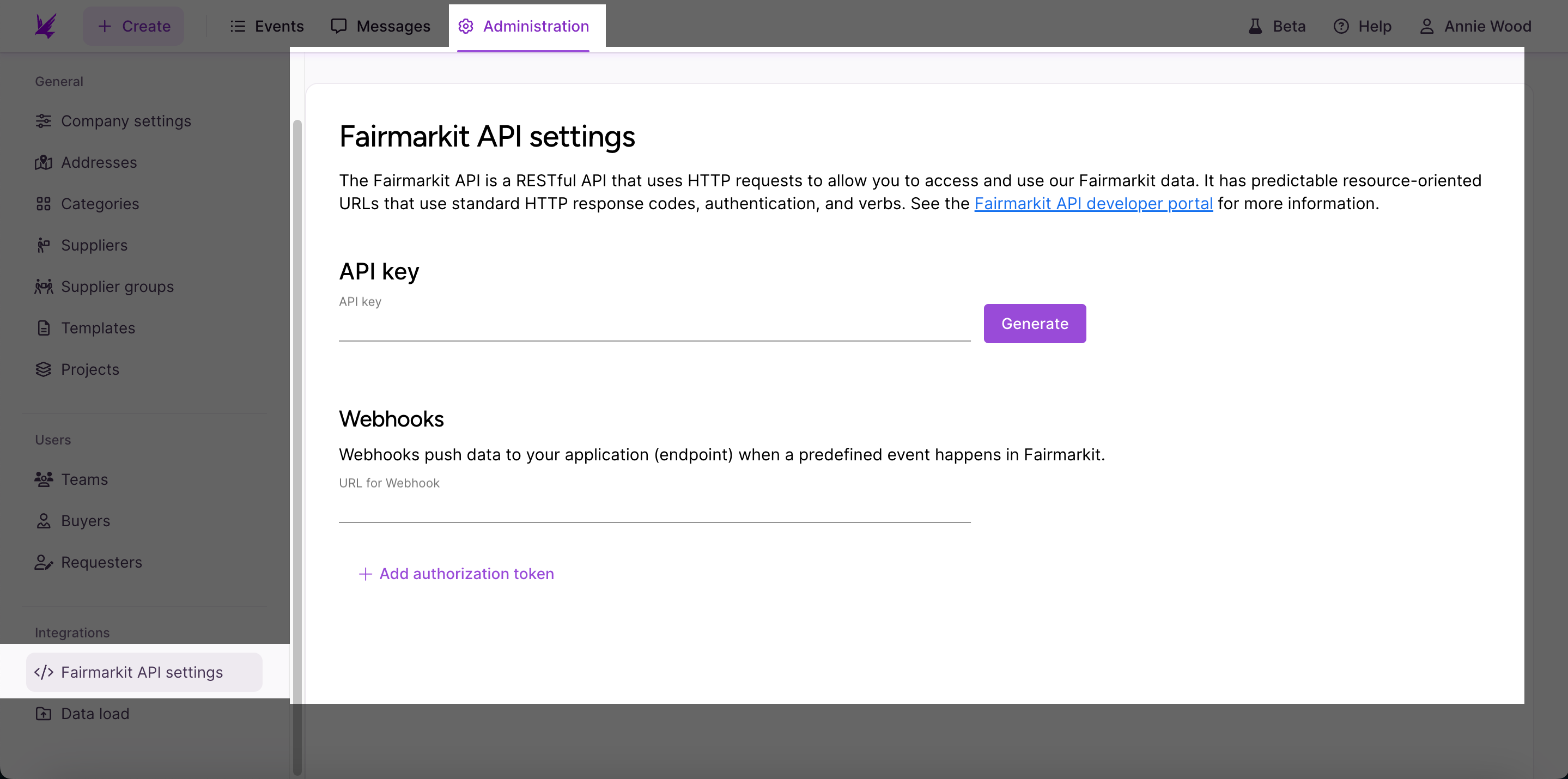The width and height of the screenshot is (1568, 779).
Task: Open the Company settings section
Action: click(126, 120)
